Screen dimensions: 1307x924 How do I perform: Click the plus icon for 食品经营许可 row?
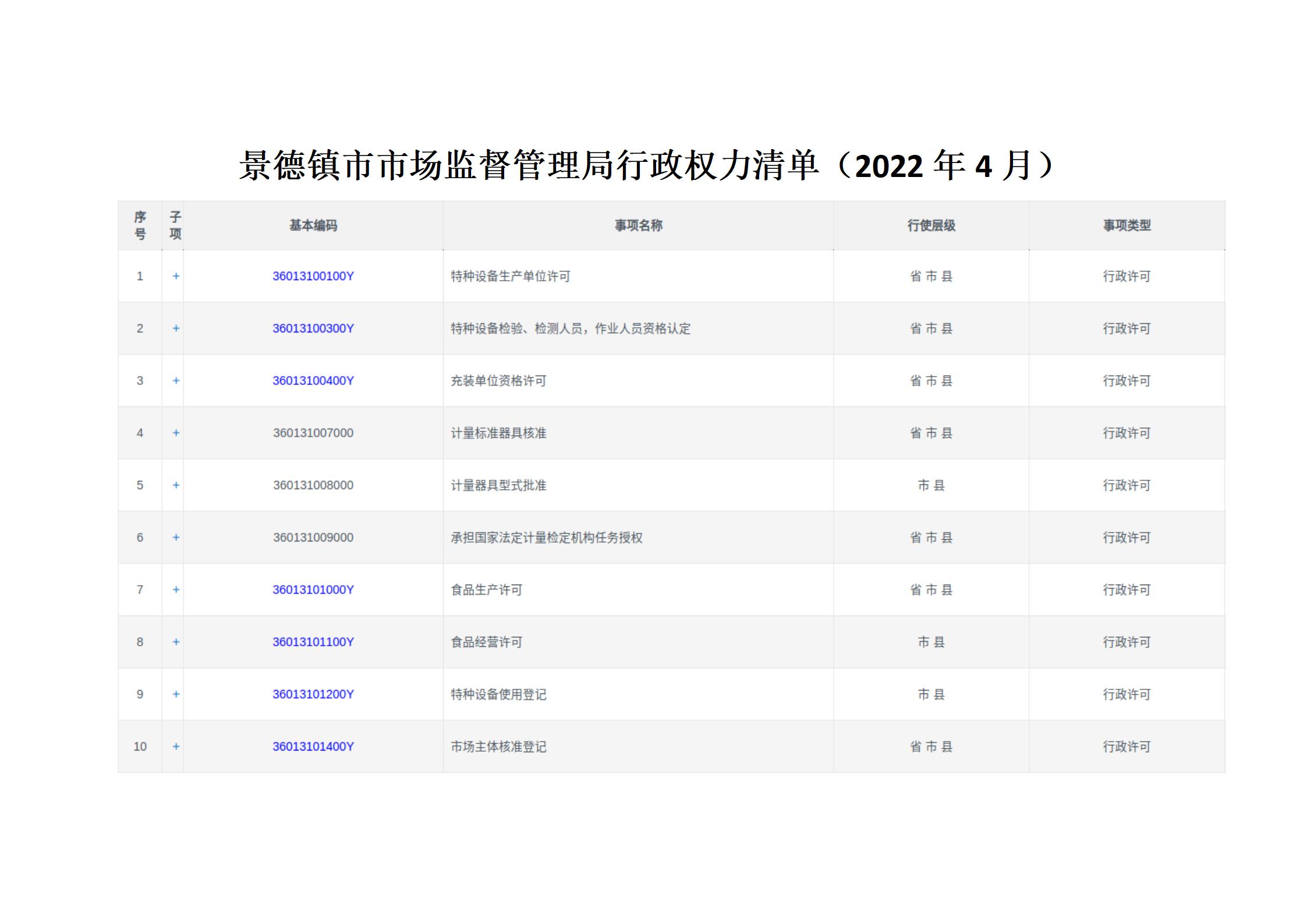coord(176,642)
